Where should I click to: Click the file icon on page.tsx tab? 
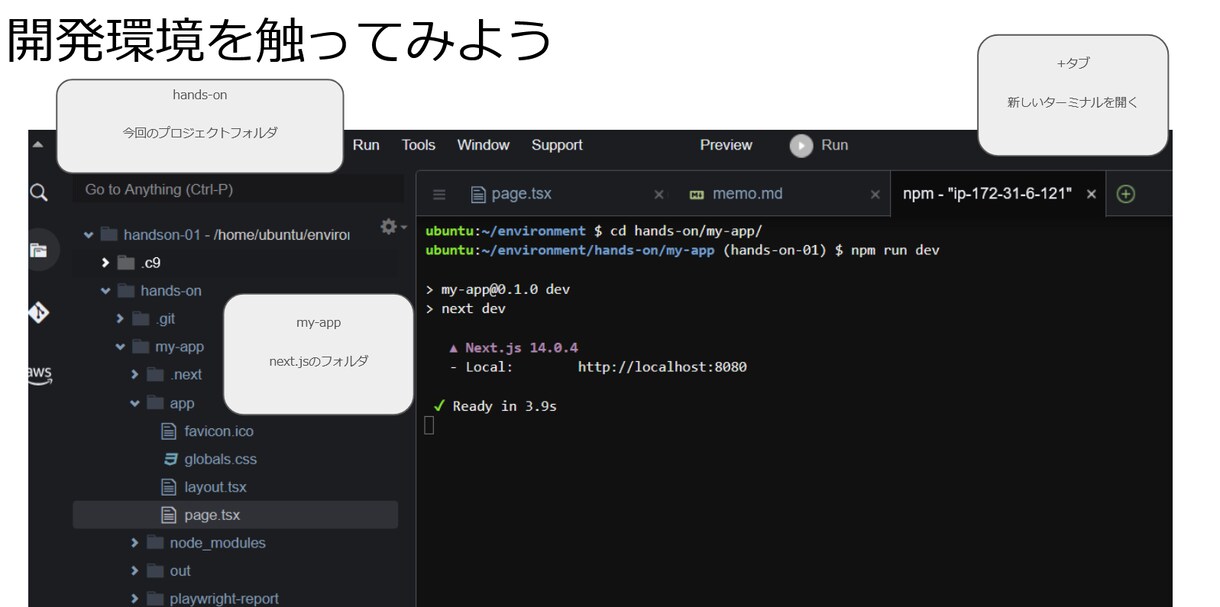point(478,194)
